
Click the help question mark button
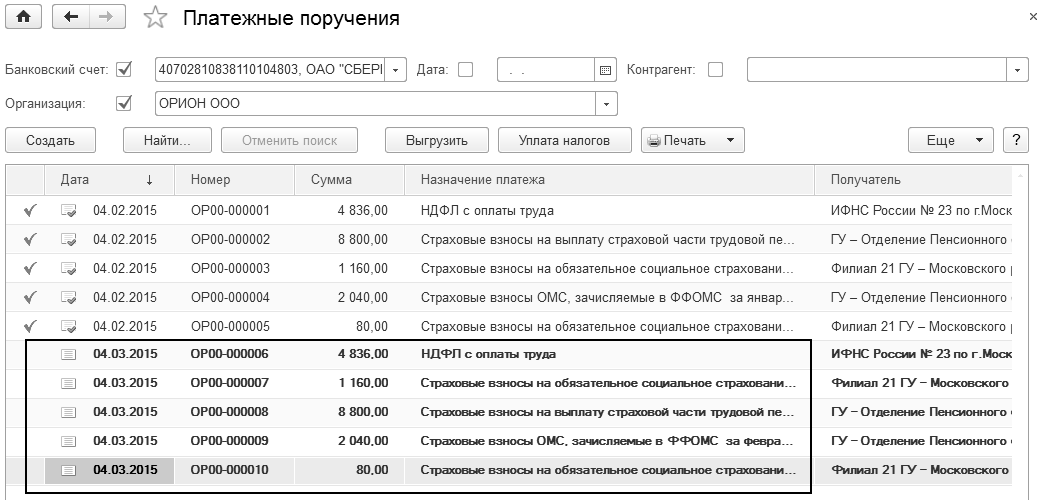click(1015, 140)
